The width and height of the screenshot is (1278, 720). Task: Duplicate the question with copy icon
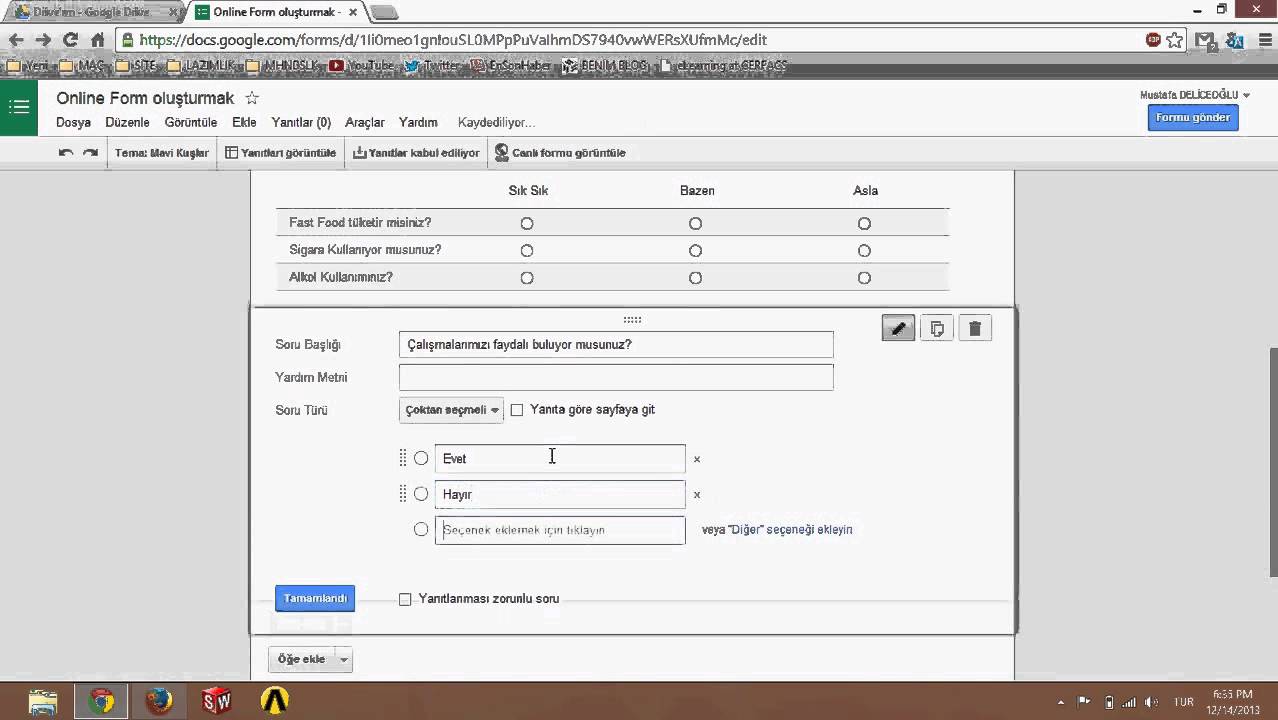point(937,328)
